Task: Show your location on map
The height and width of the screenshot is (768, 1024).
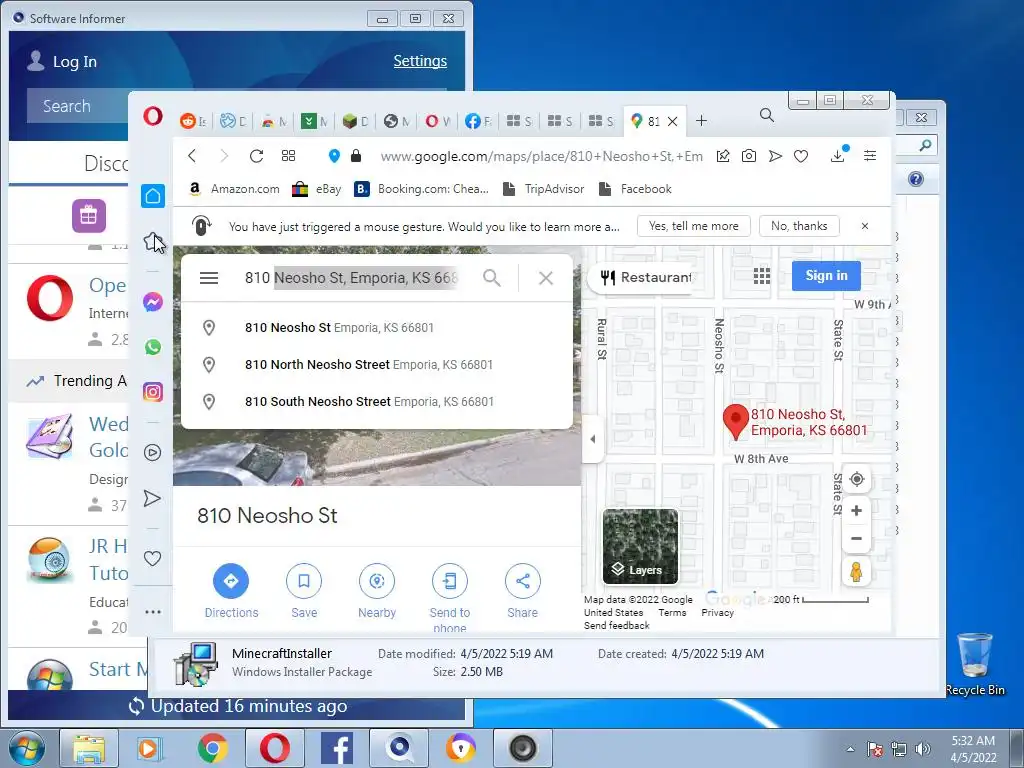Action: point(857,479)
